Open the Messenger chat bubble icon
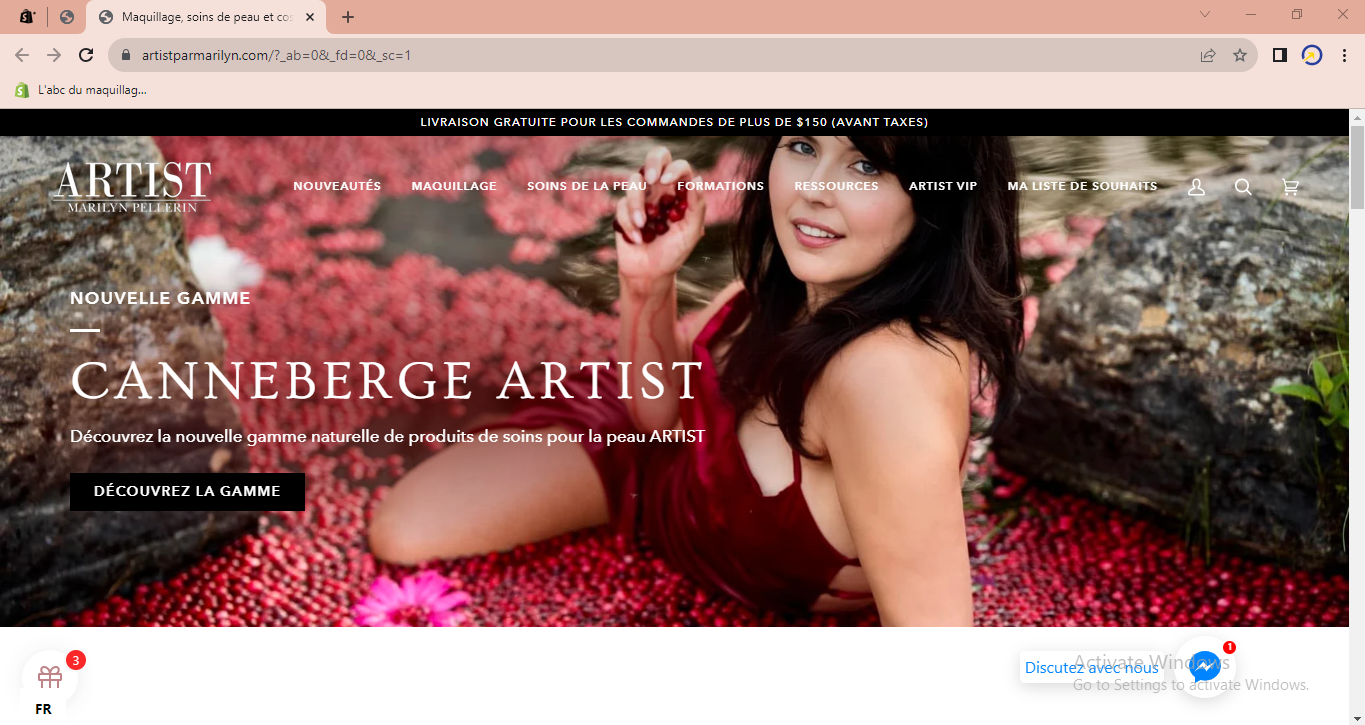 1205,666
